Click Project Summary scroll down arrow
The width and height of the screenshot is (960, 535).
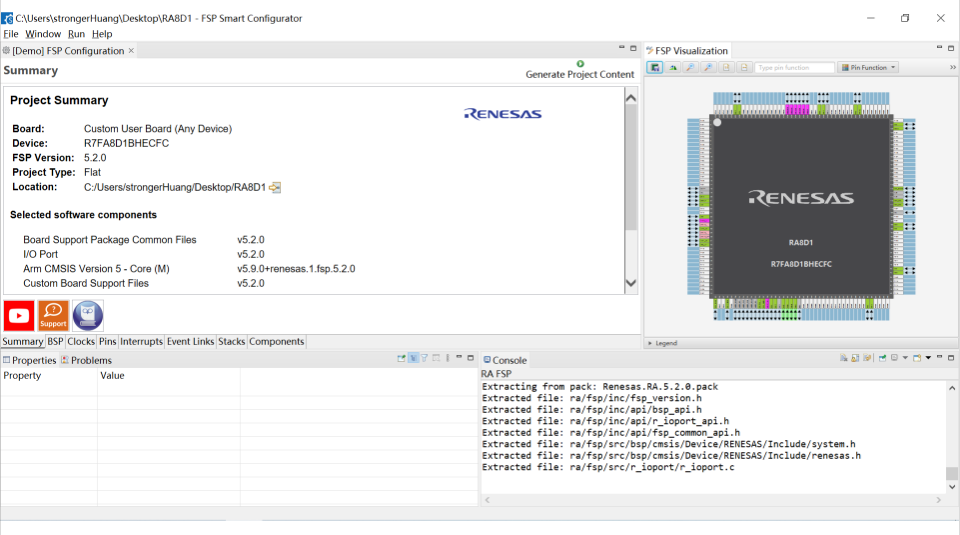pyautogui.click(x=631, y=283)
